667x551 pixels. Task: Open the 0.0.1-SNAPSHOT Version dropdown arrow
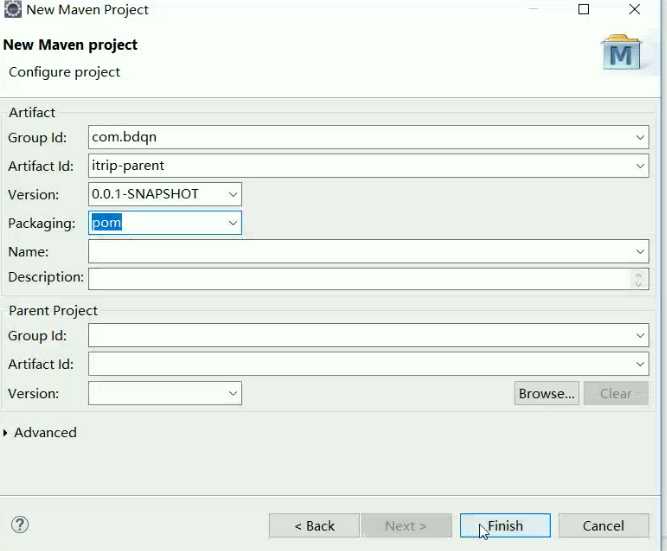[x=233, y=194]
